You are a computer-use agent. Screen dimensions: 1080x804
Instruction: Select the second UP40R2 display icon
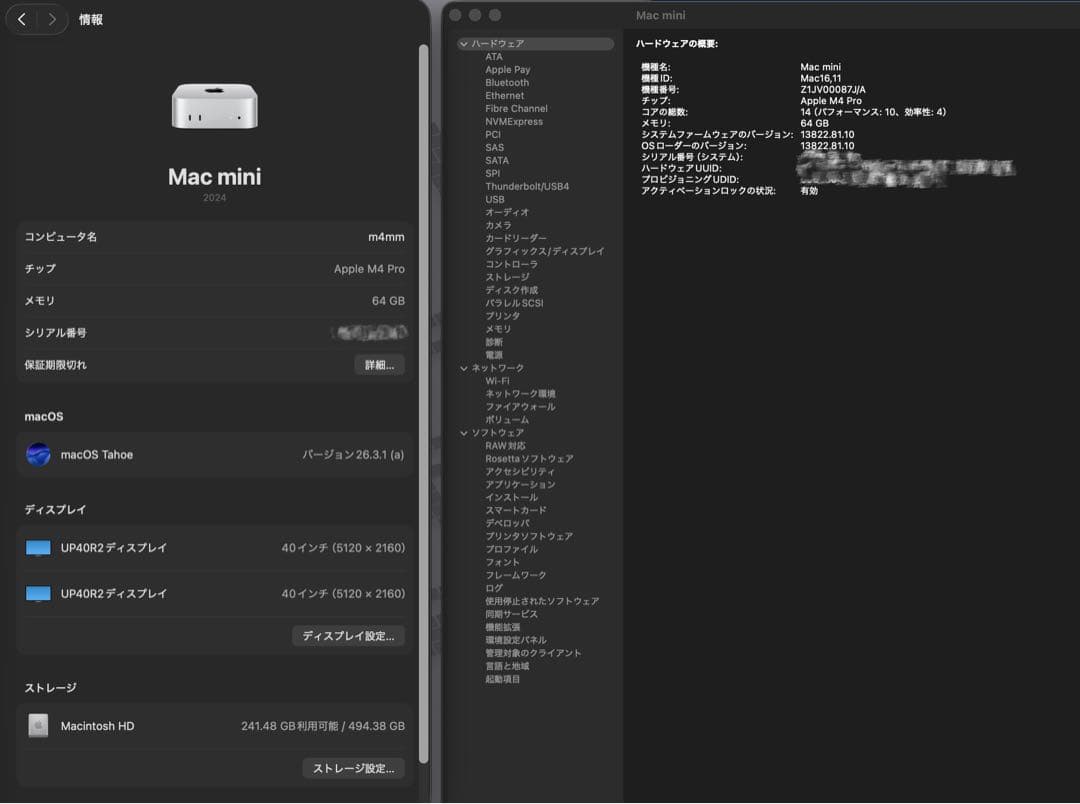tap(38, 594)
